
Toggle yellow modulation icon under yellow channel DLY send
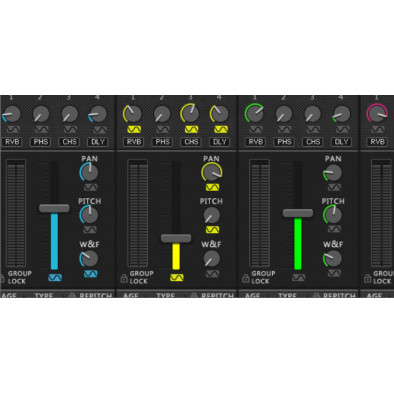click(220, 129)
